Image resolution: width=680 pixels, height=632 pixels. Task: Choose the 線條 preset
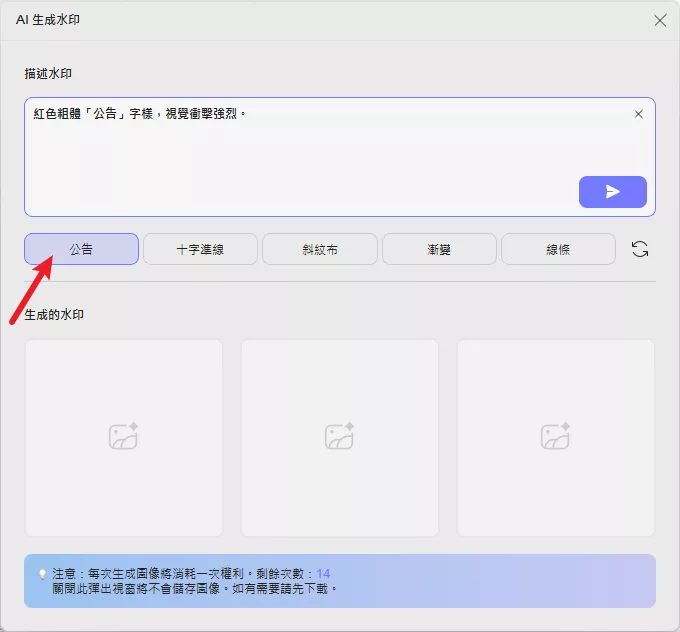pos(558,249)
